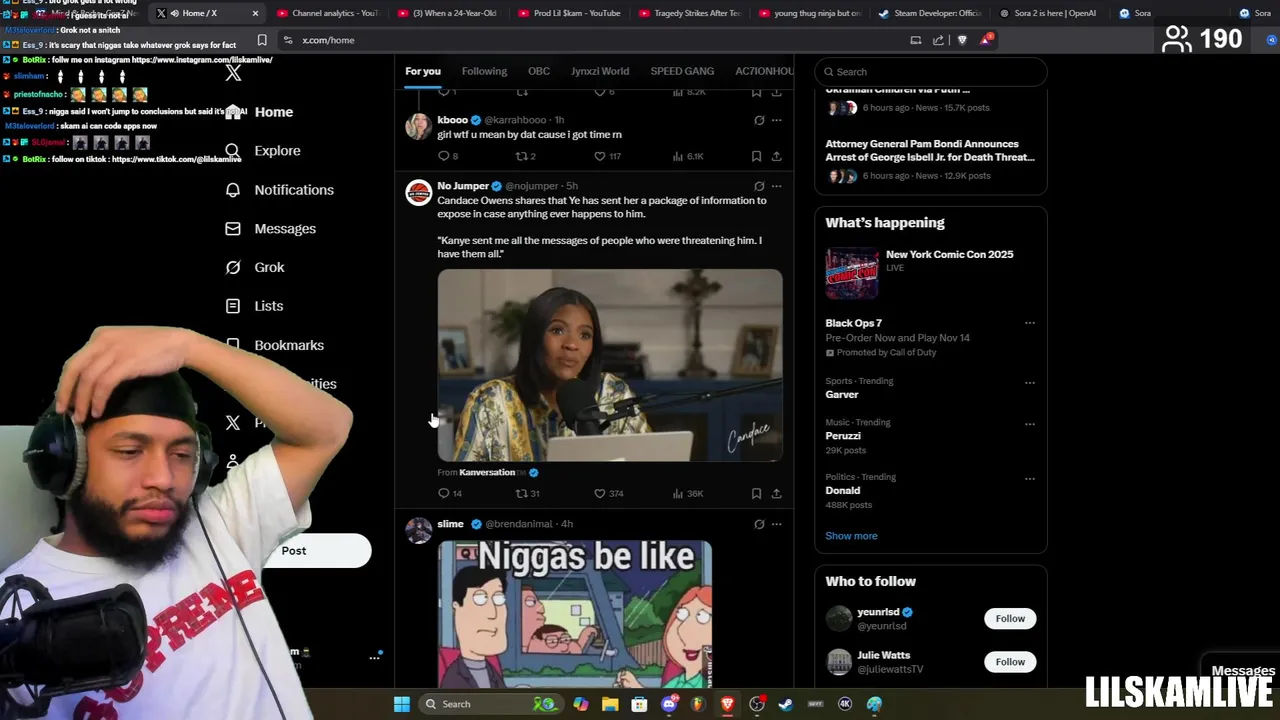Click Grok explain icon on No Jumper's post
Image resolution: width=1280 pixels, height=720 pixels.
pos(759,186)
